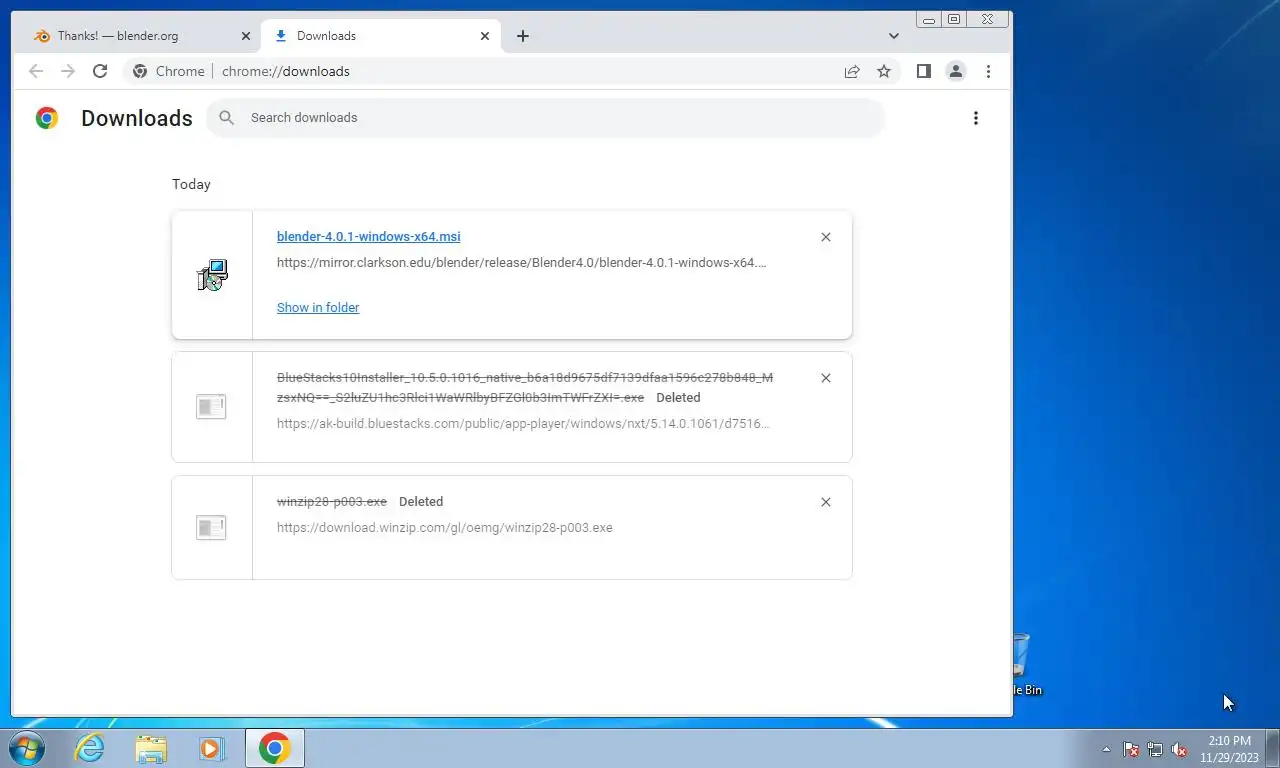Remove BlueStacks download from list

pyautogui.click(x=826, y=378)
